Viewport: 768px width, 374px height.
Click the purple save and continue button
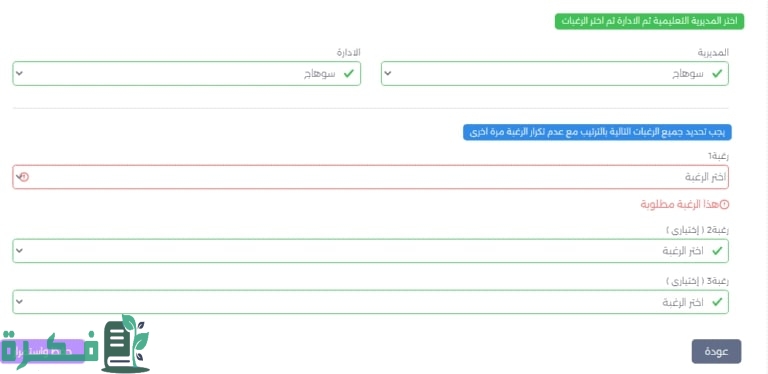(x=43, y=351)
